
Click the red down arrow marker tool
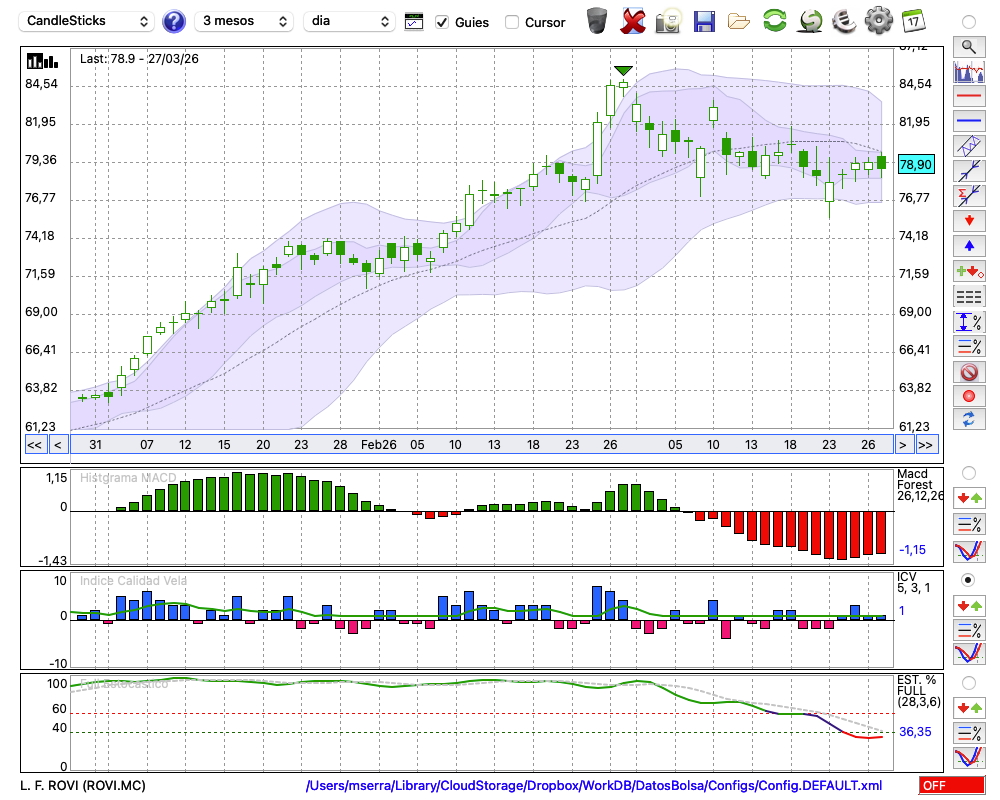tap(968, 220)
